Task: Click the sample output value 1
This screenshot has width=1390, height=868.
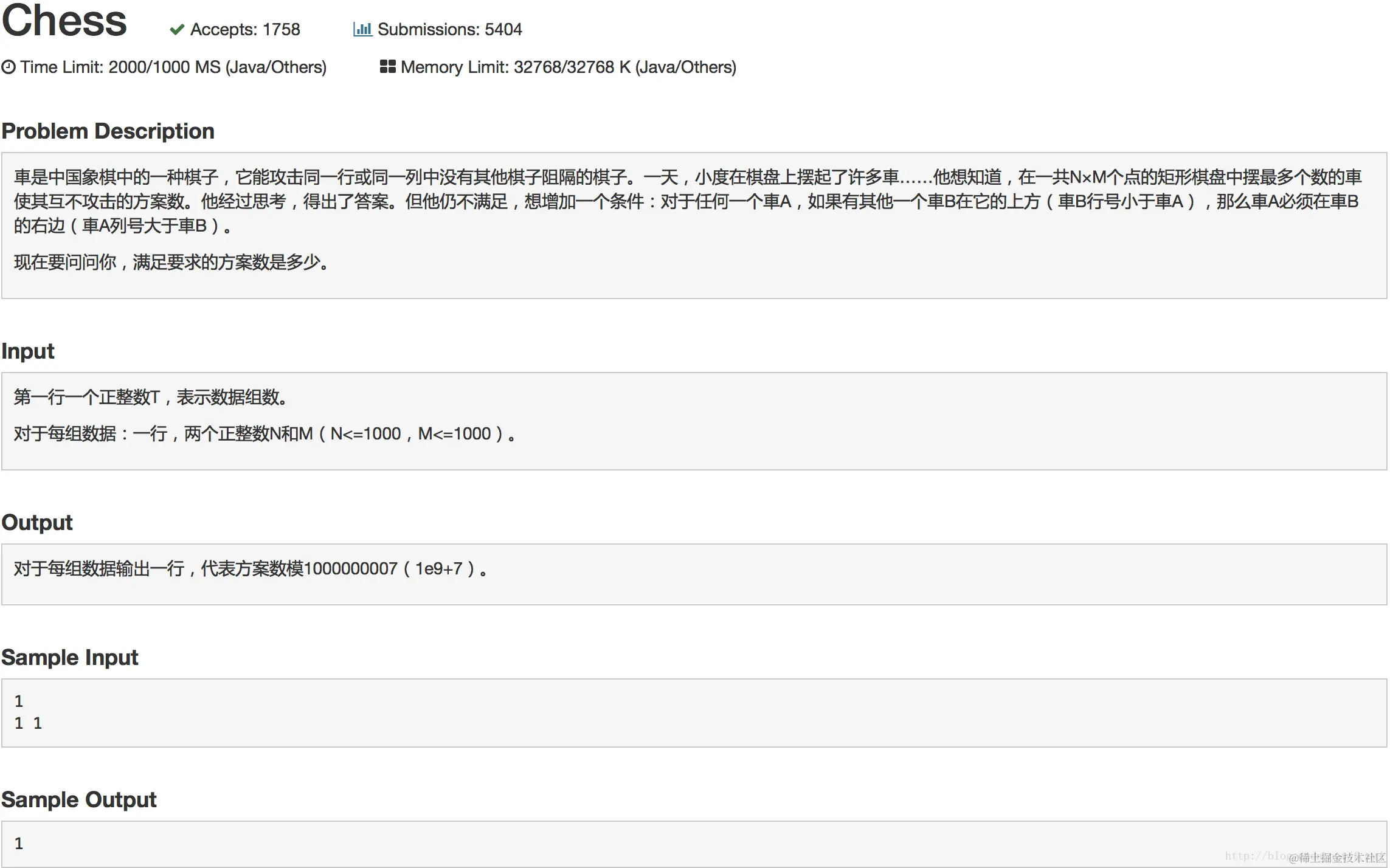Action: point(19,843)
